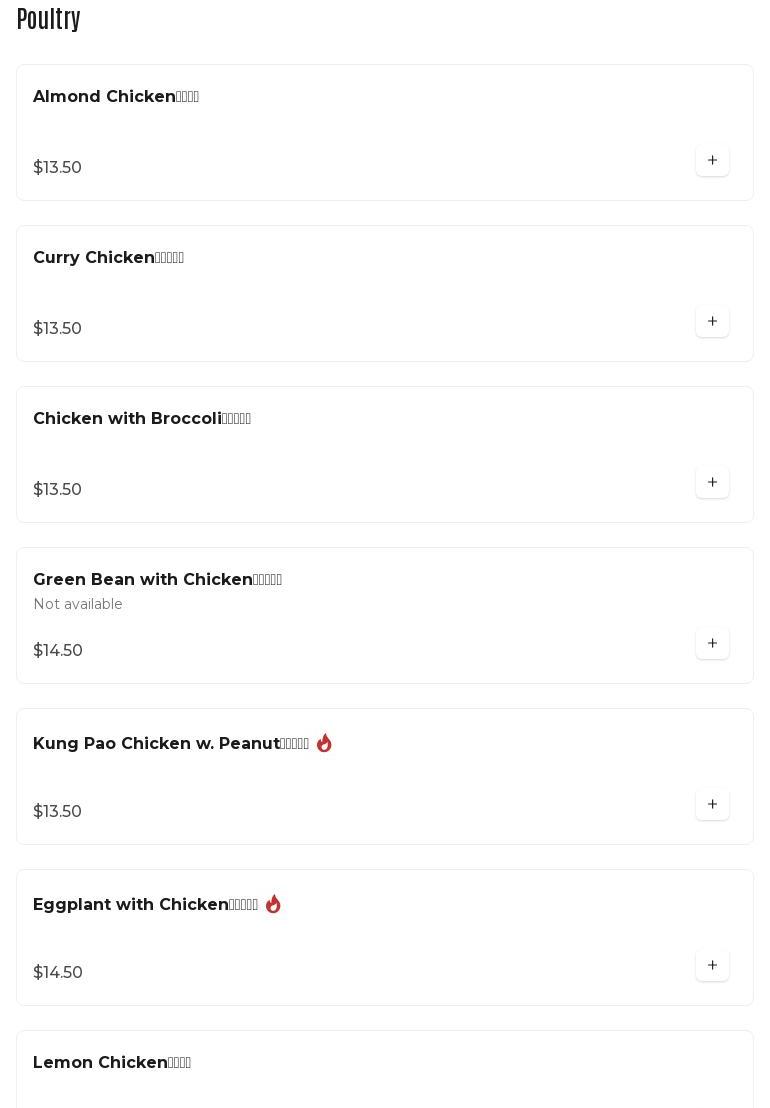Click $14.50 price on Eggplant with Chicken

[58, 972]
